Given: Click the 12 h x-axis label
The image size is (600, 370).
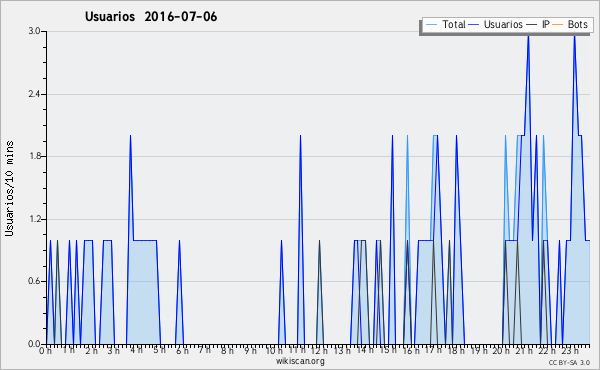Looking at the screenshot, I should pos(319,350).
